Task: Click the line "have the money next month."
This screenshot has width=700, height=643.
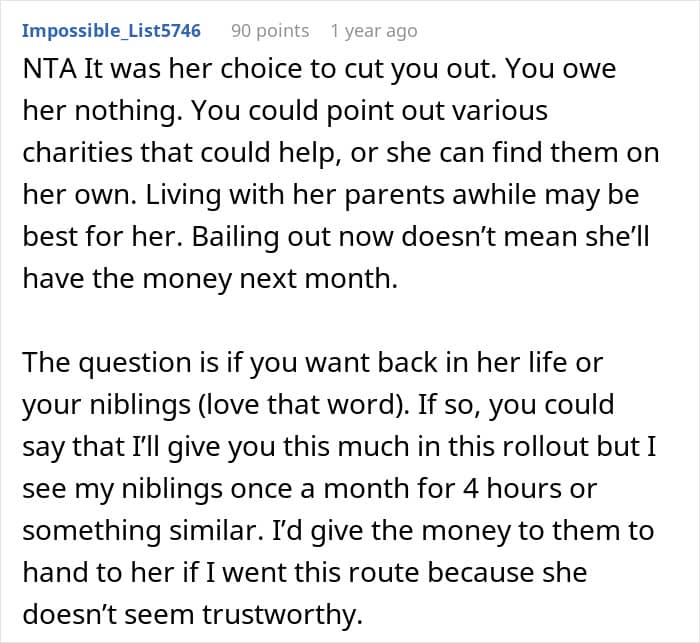Action: [210, 279]
